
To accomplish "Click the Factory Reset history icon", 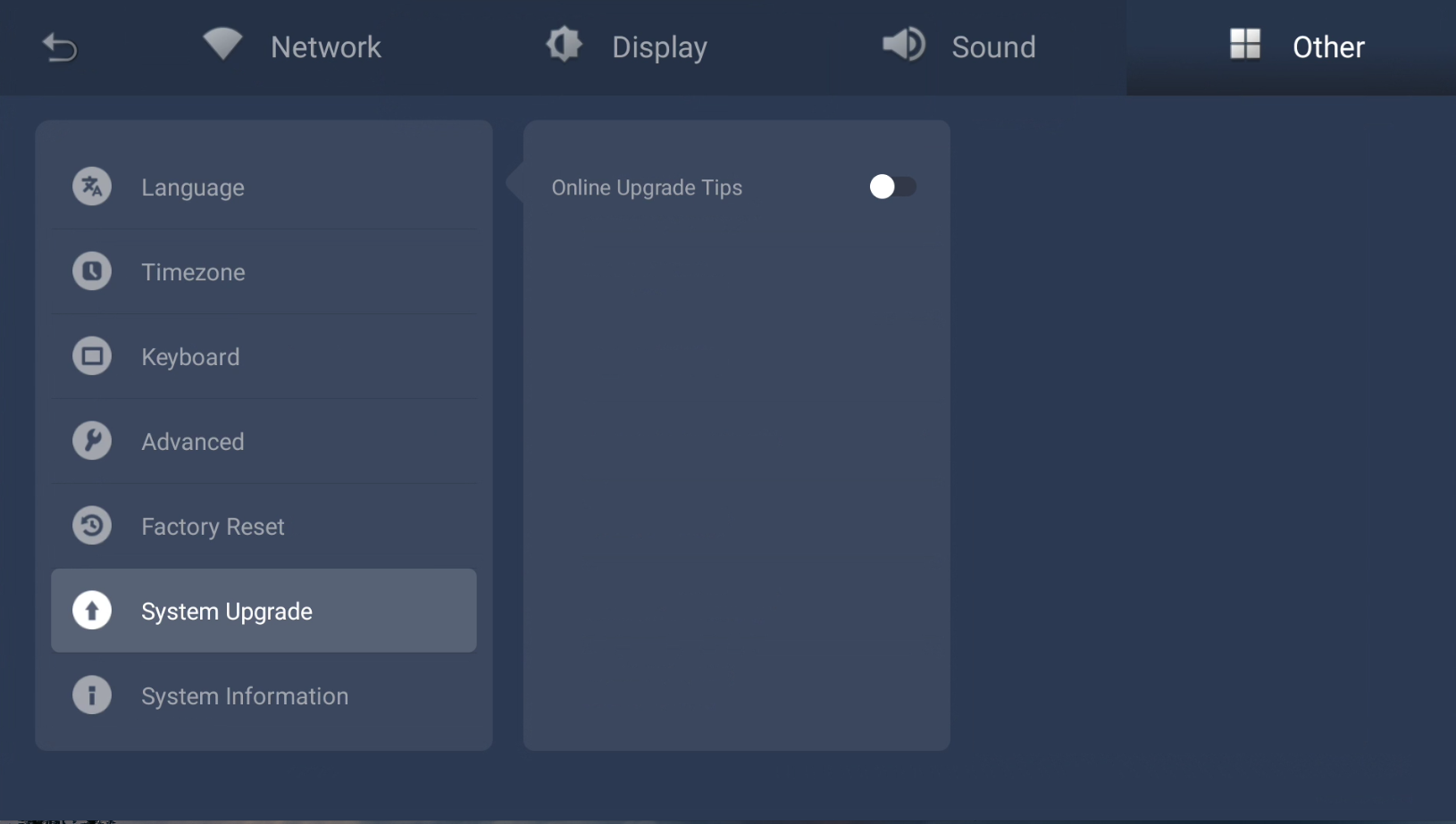I will point(92,526).
